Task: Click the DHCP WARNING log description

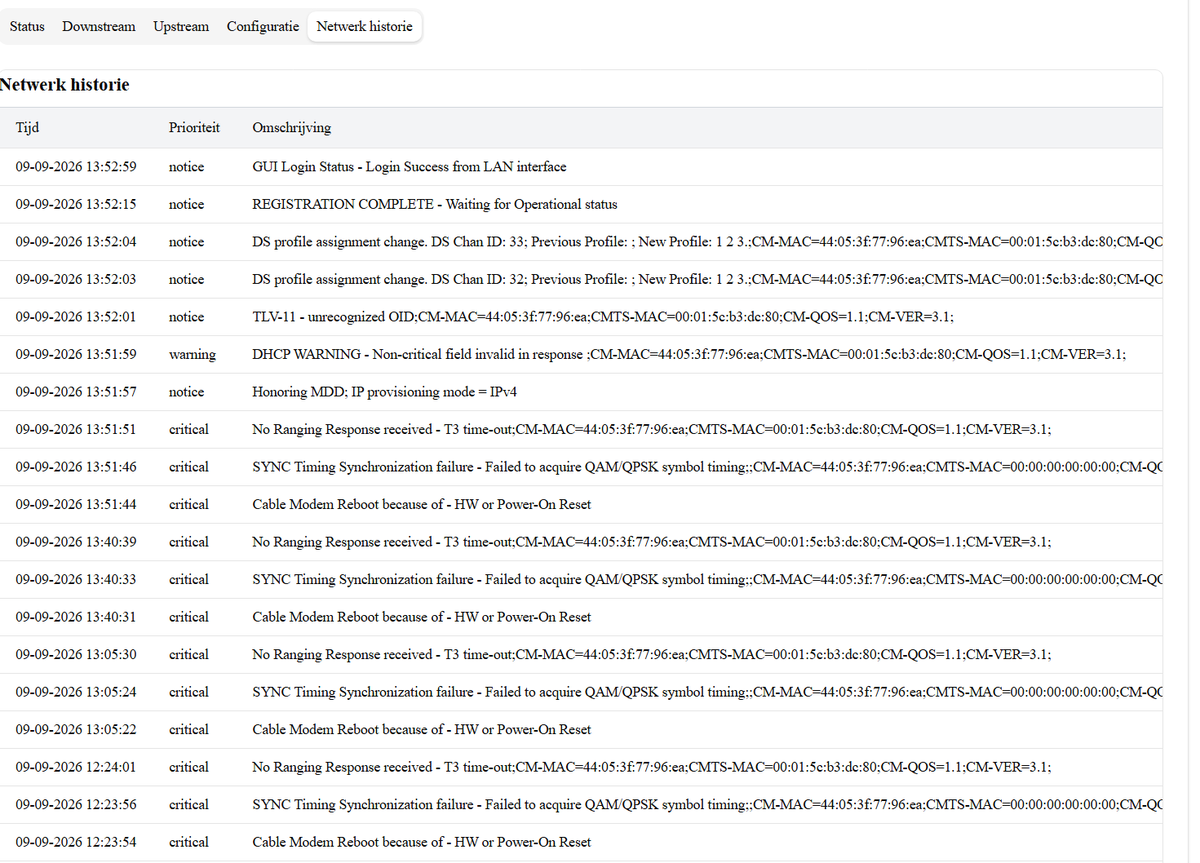Action: pos(689,354)
